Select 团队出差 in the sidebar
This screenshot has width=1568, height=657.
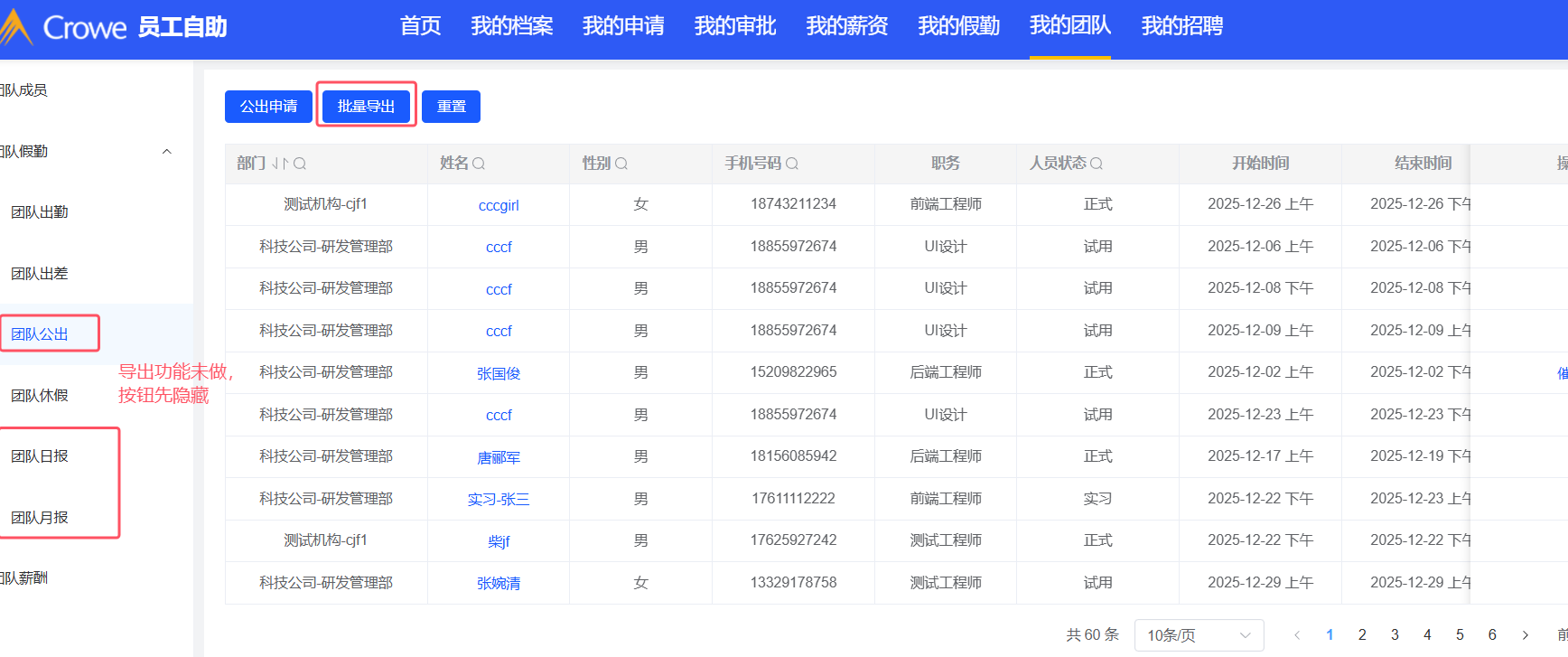click(x=40, y=274)
